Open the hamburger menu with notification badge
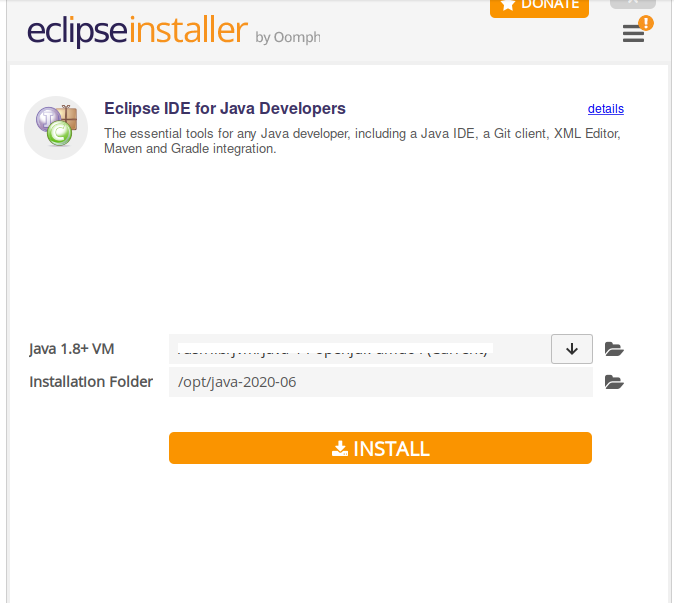Image resolution: width=674 pixels, height=603 pixels. tap(634, 33)
